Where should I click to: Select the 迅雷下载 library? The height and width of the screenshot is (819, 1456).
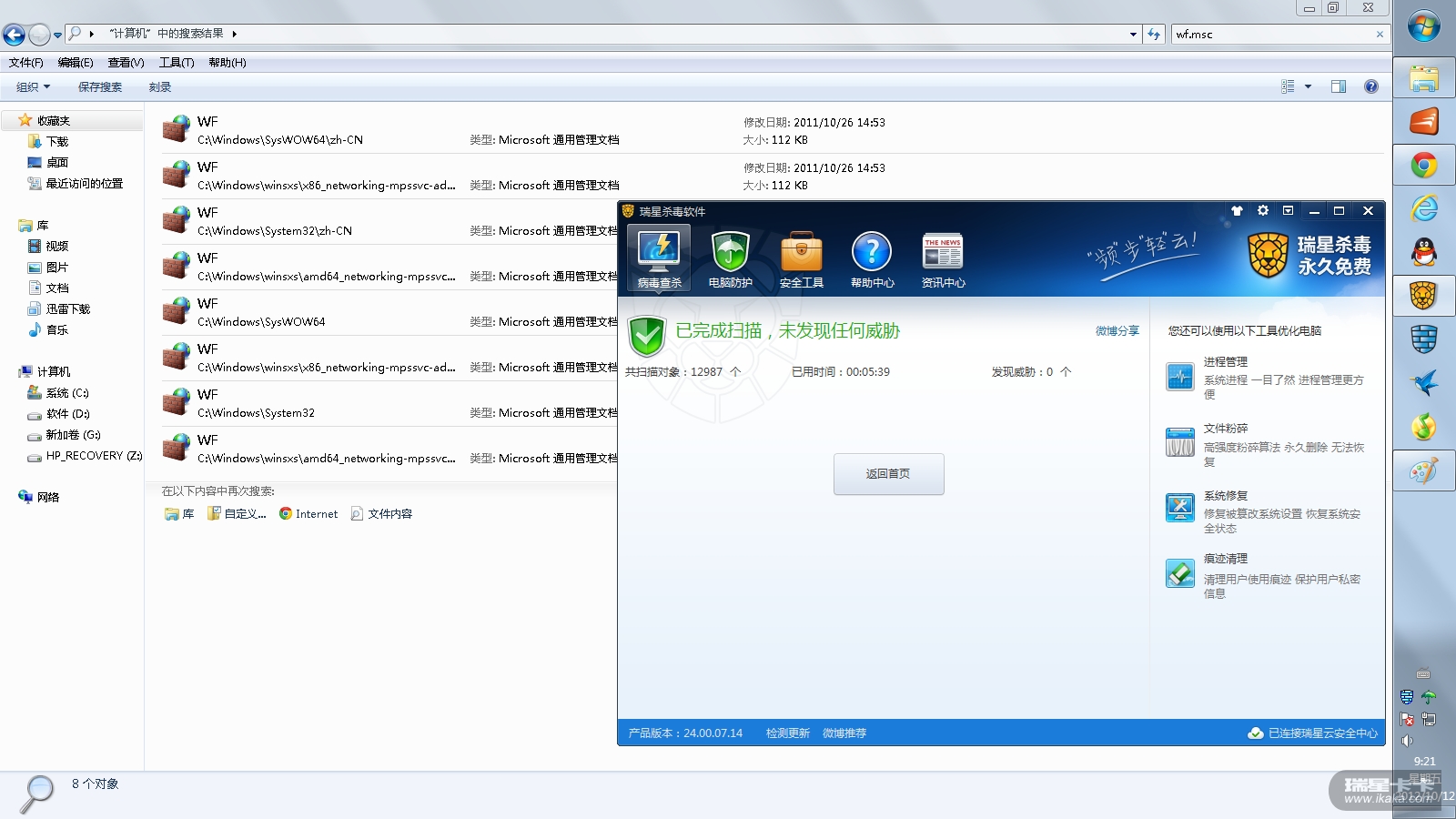click(x=59, y=309)
